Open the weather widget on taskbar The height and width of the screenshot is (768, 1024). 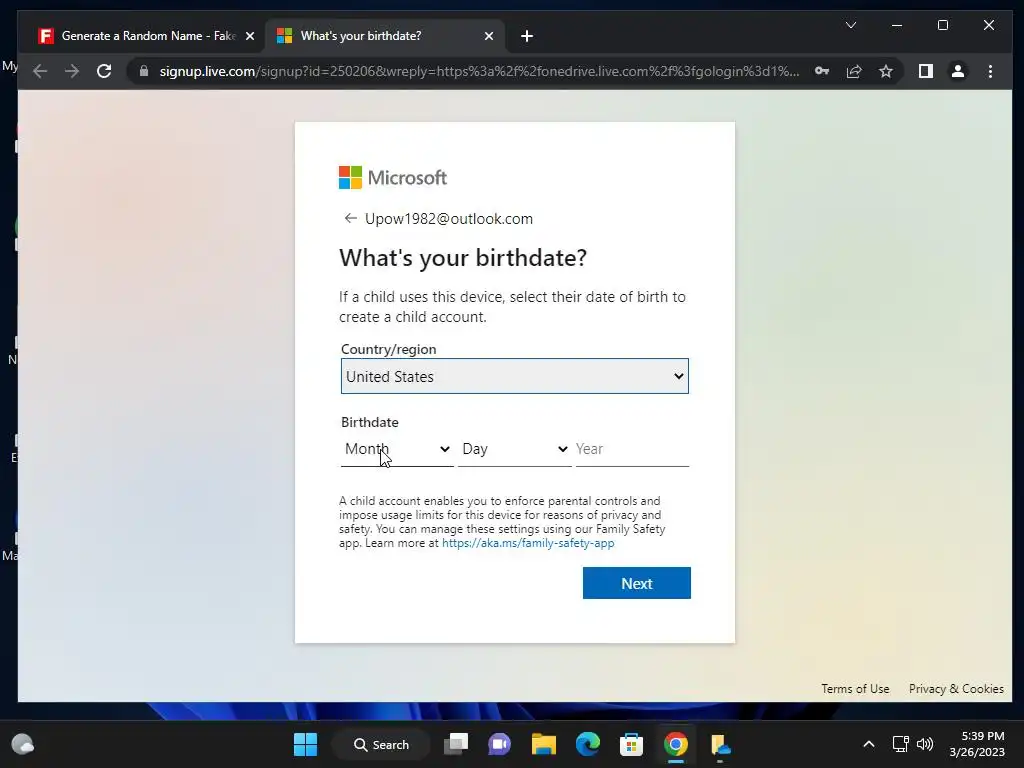pyautogui.click(x=23, y=744)
